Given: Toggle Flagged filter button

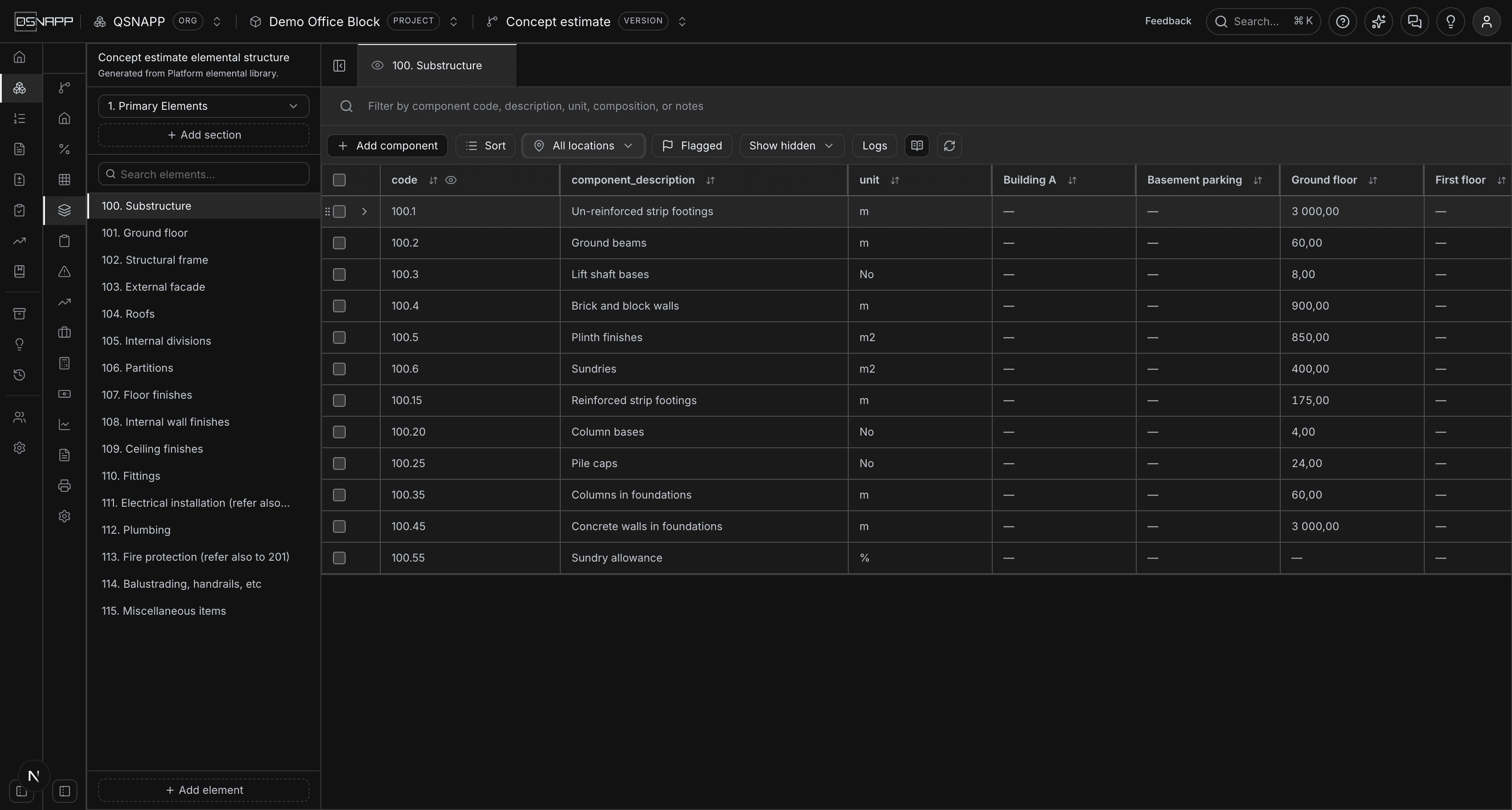Looking at the screenshot, I should (x=692, y=145).
